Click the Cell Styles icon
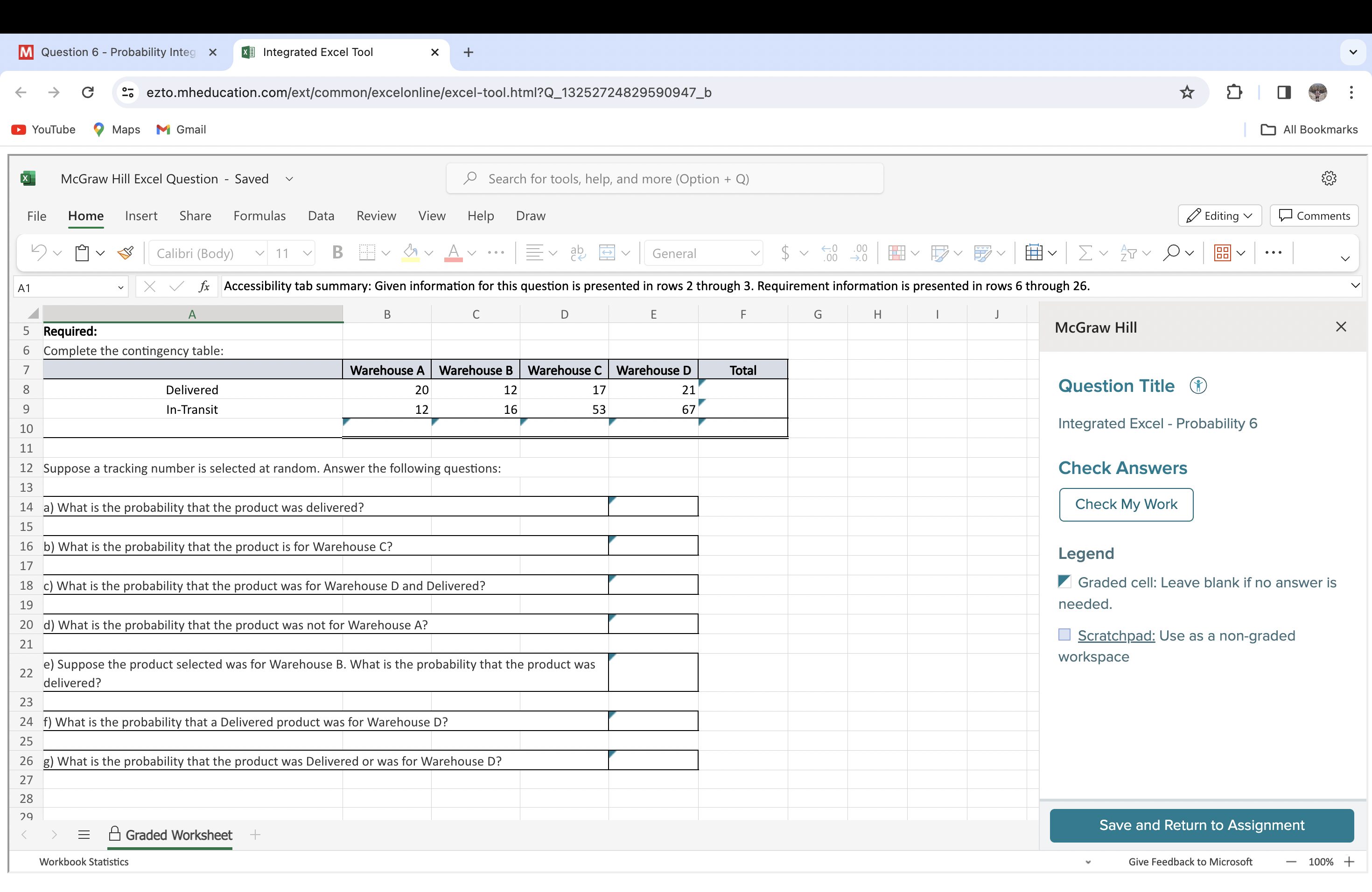 982,253
